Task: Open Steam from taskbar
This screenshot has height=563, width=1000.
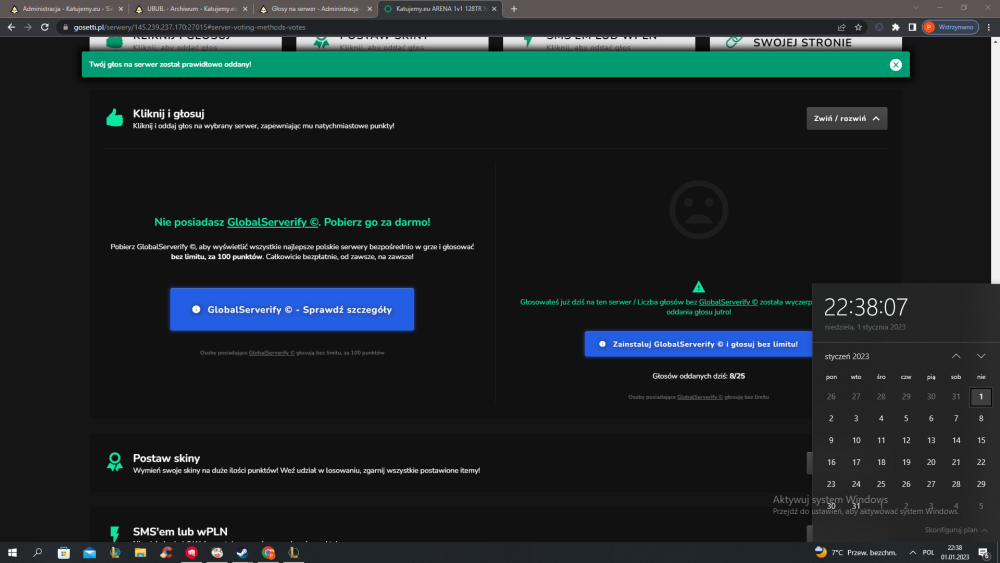Action: (242, 553)
